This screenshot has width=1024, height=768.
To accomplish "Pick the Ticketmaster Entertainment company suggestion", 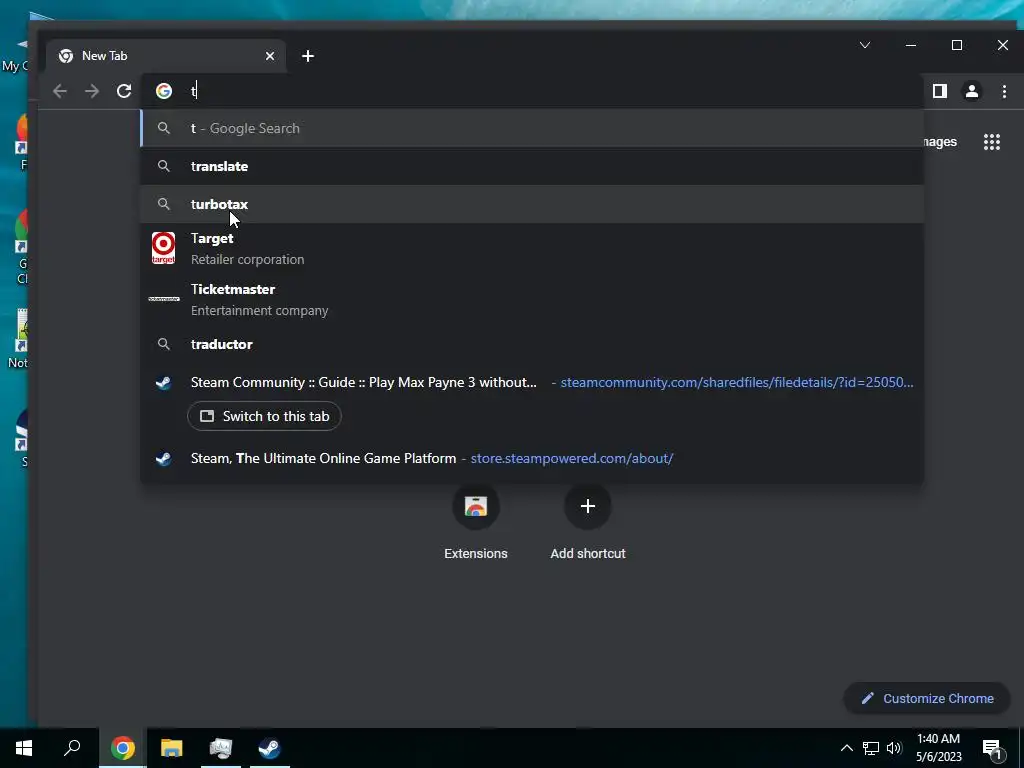I will point(532,299).
